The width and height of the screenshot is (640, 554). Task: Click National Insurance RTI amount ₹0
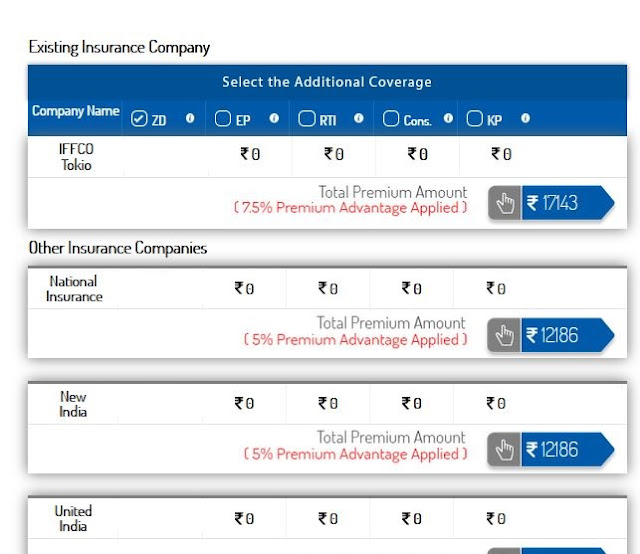[328, 288]
